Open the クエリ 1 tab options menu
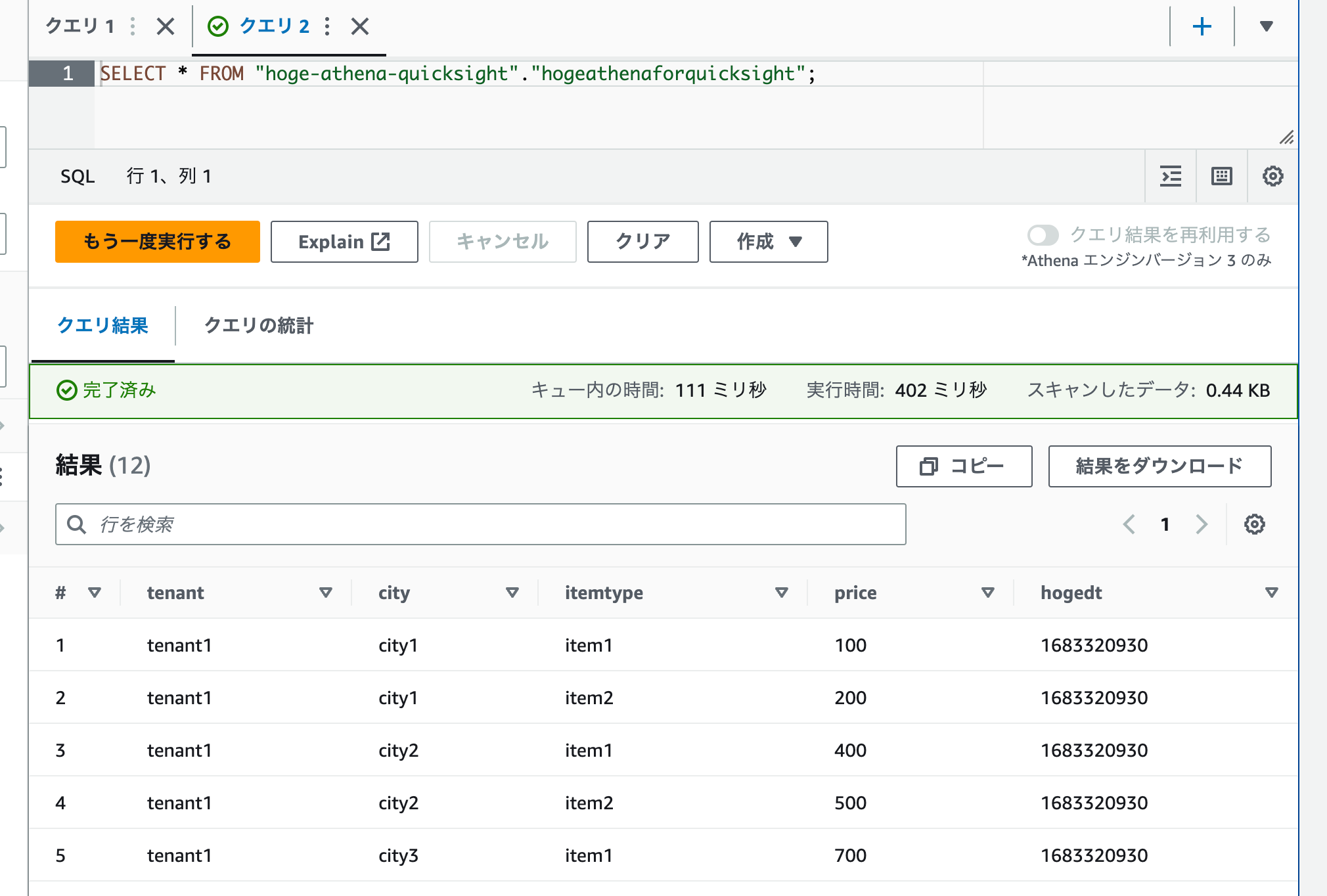1327x896 pixels. [133, 26]
